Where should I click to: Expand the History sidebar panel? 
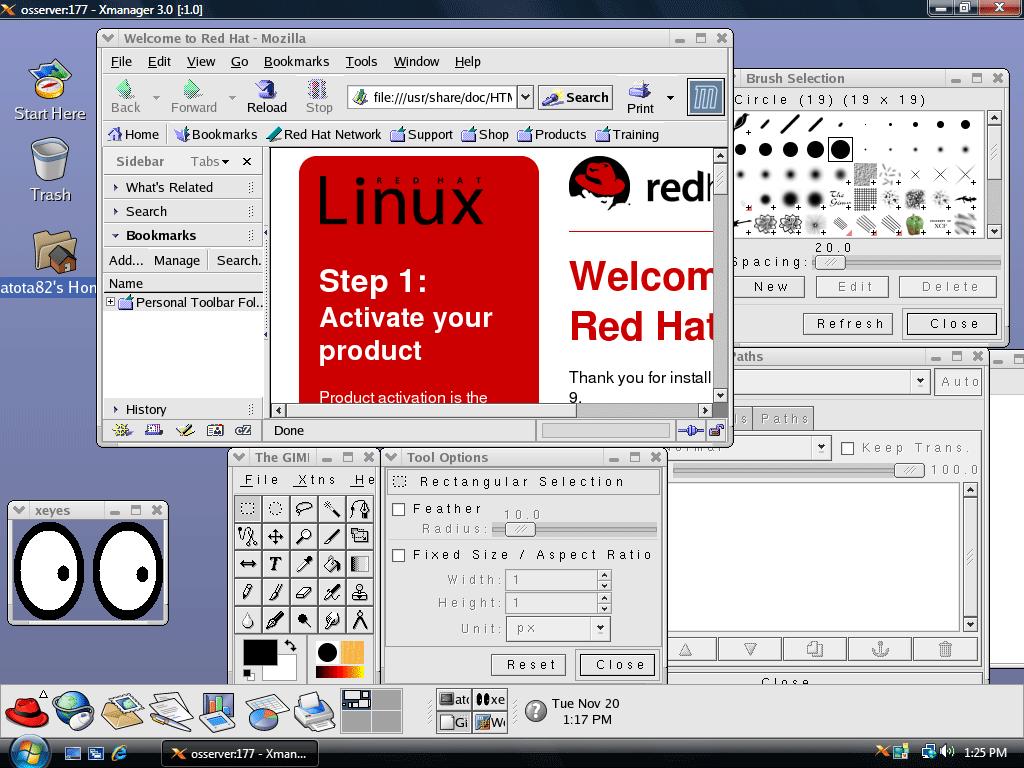pos(116,409)
